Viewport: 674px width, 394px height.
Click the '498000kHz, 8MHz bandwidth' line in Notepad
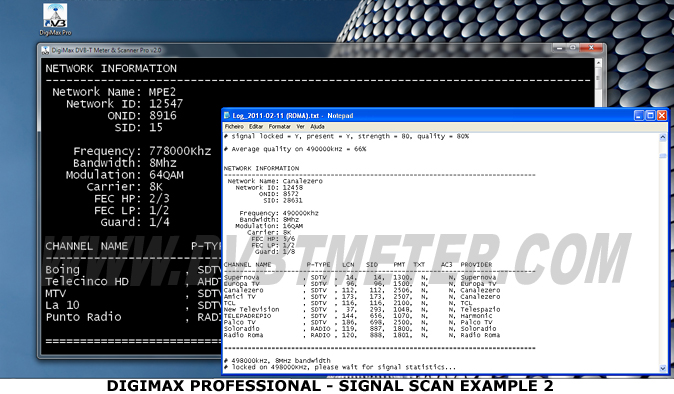[x=277, y=360]
